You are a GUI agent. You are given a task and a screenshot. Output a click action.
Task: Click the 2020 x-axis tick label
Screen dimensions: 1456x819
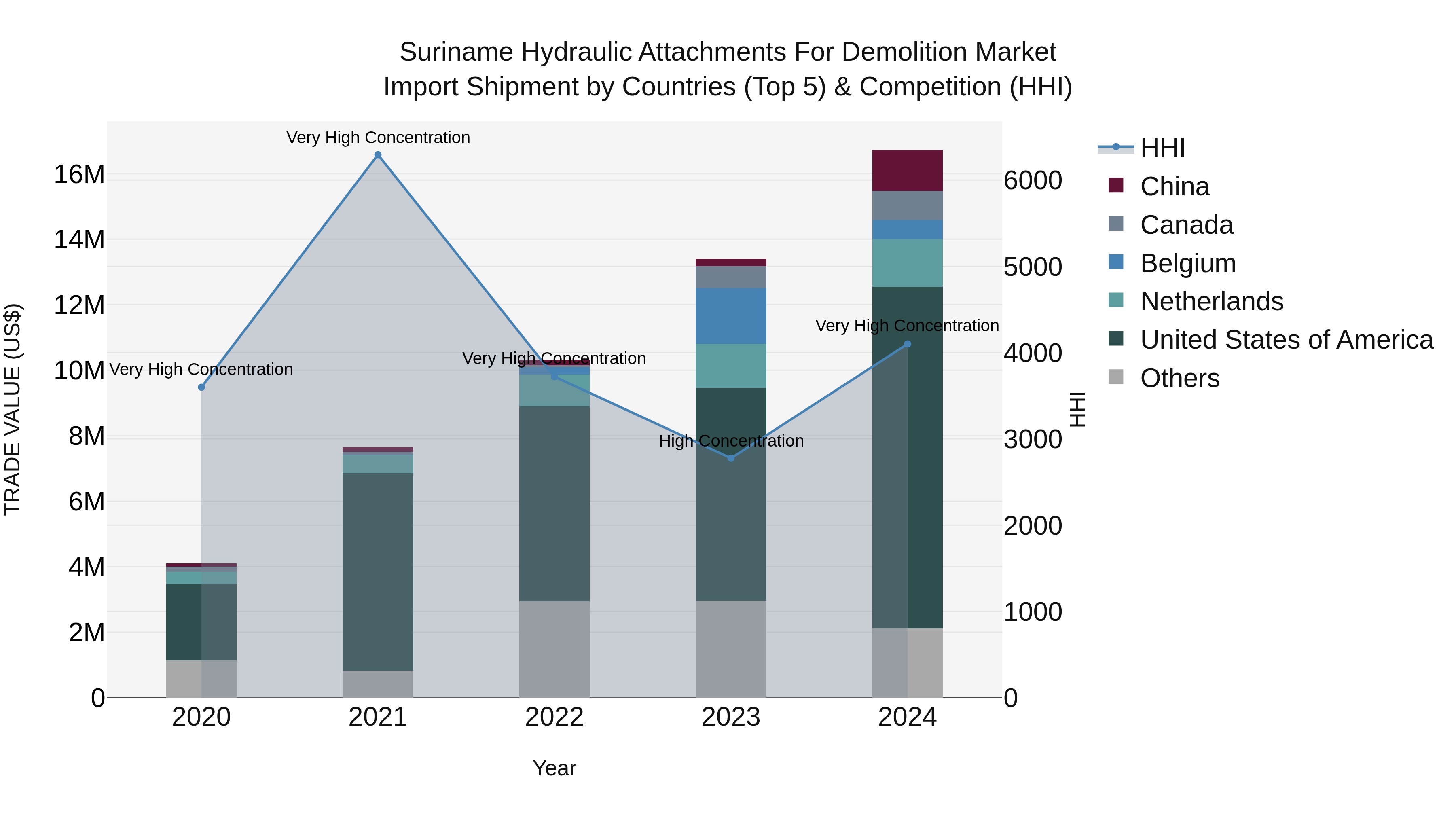coord(201,717)
